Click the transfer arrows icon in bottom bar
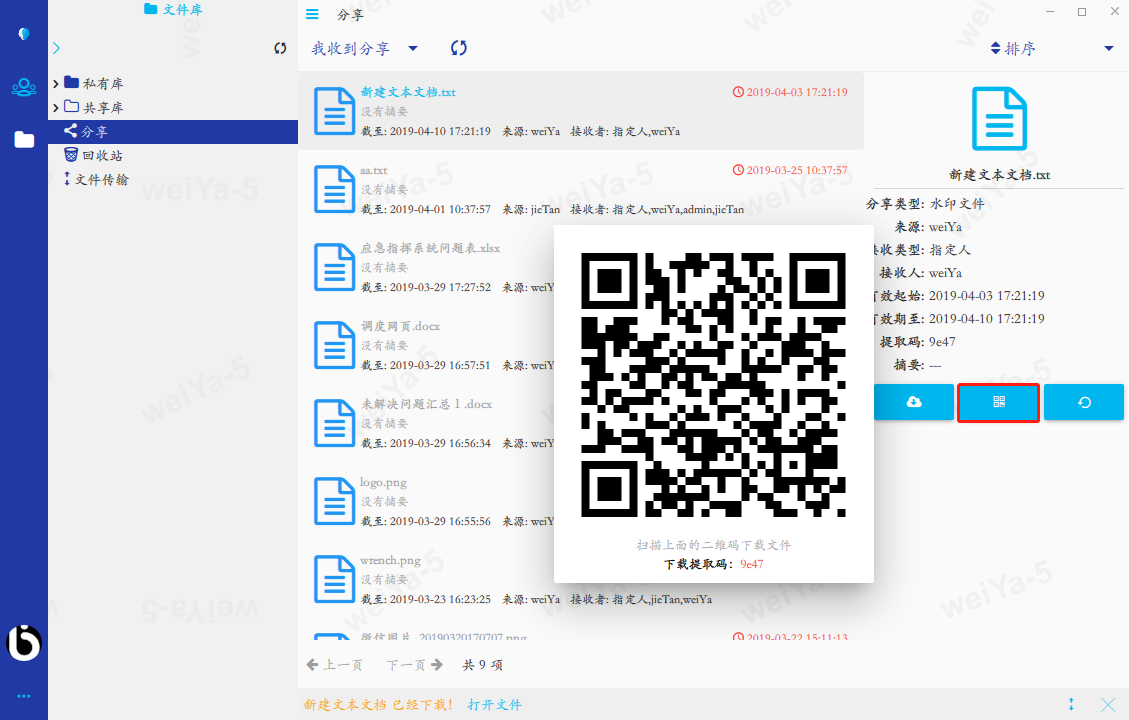This screenshot has width=1129, height=720. coord(1072,704)
